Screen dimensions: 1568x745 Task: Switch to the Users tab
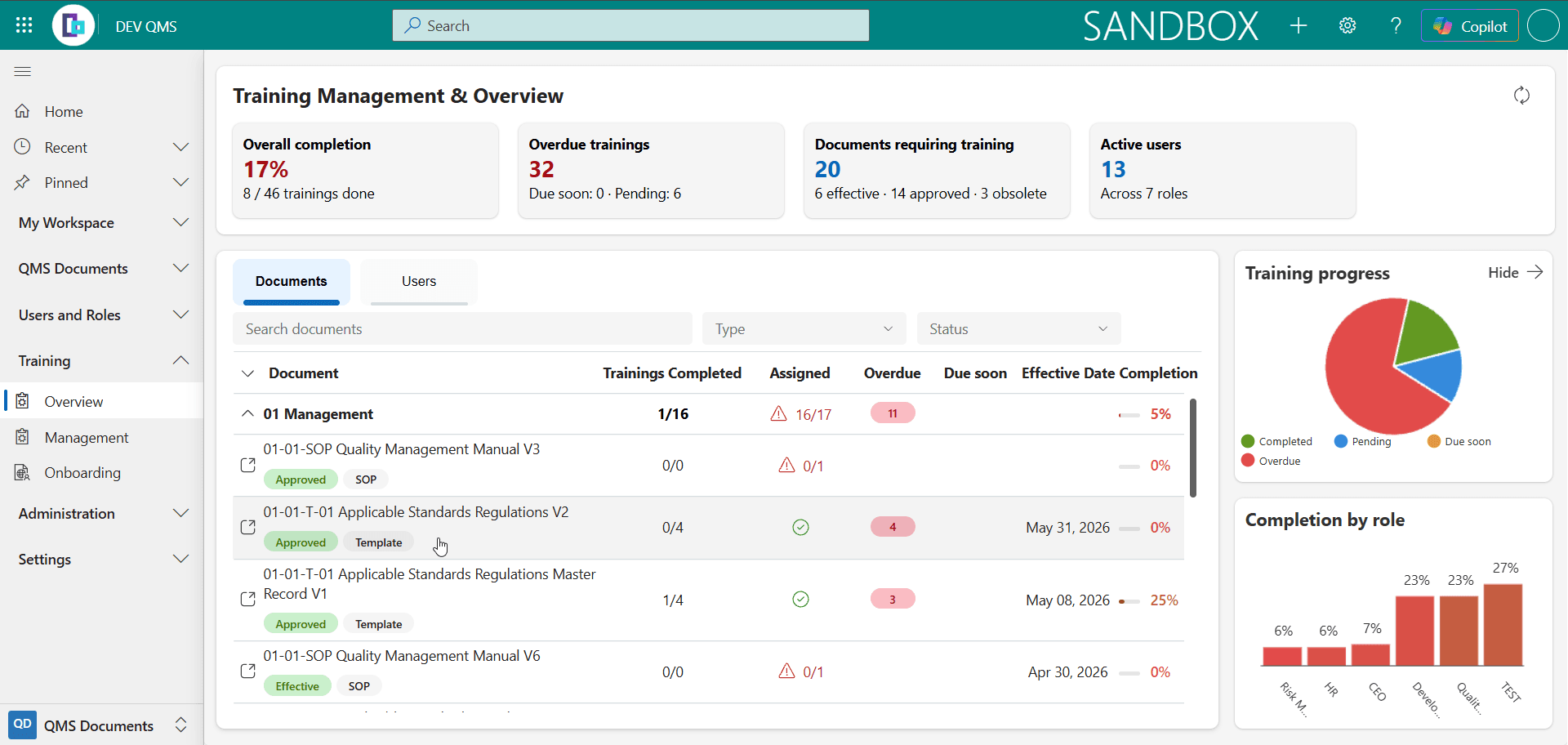[419, 281]
